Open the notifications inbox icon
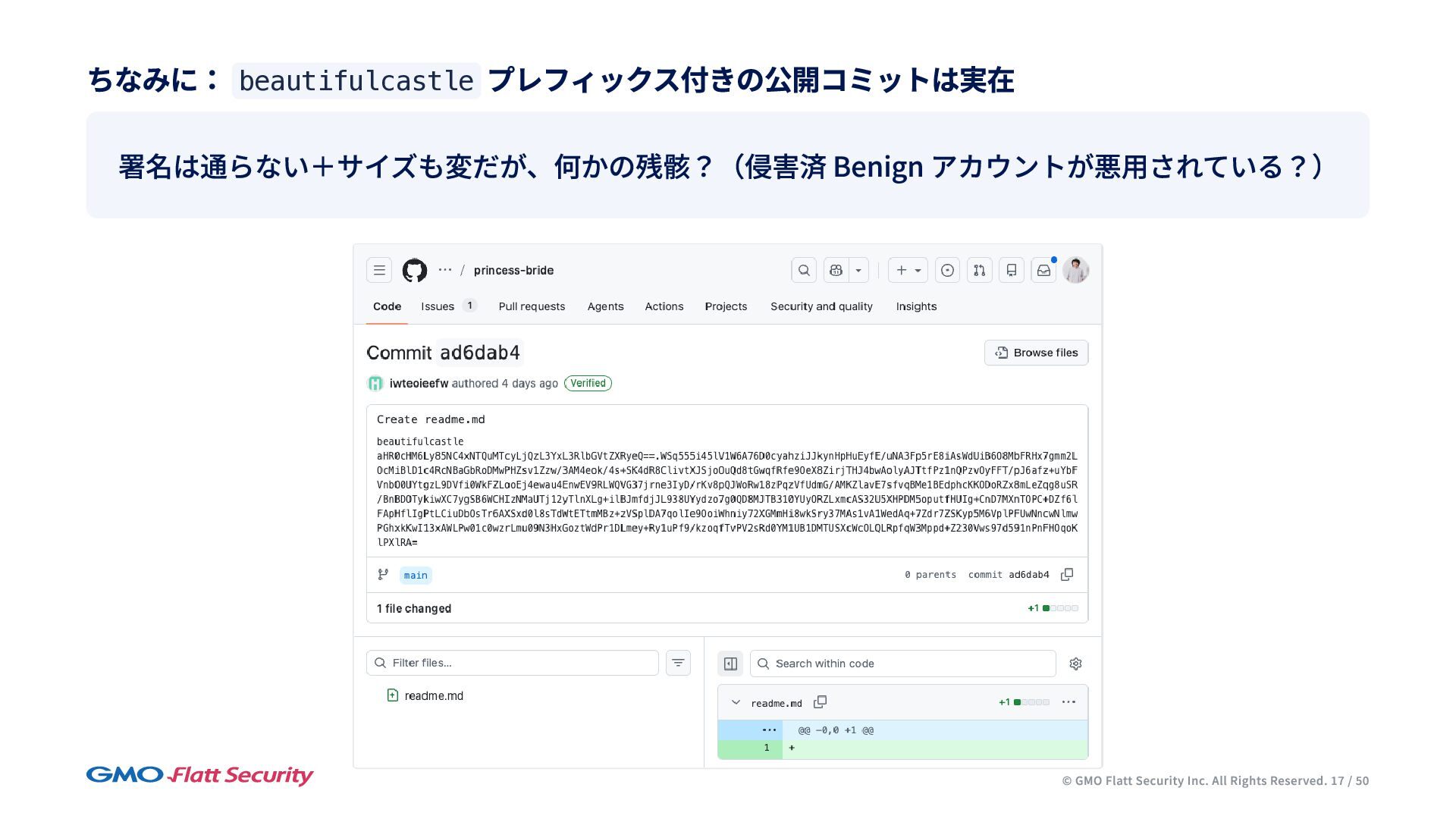The height and width of the screenshot is (819, 1456). (x=1043, y=270)
